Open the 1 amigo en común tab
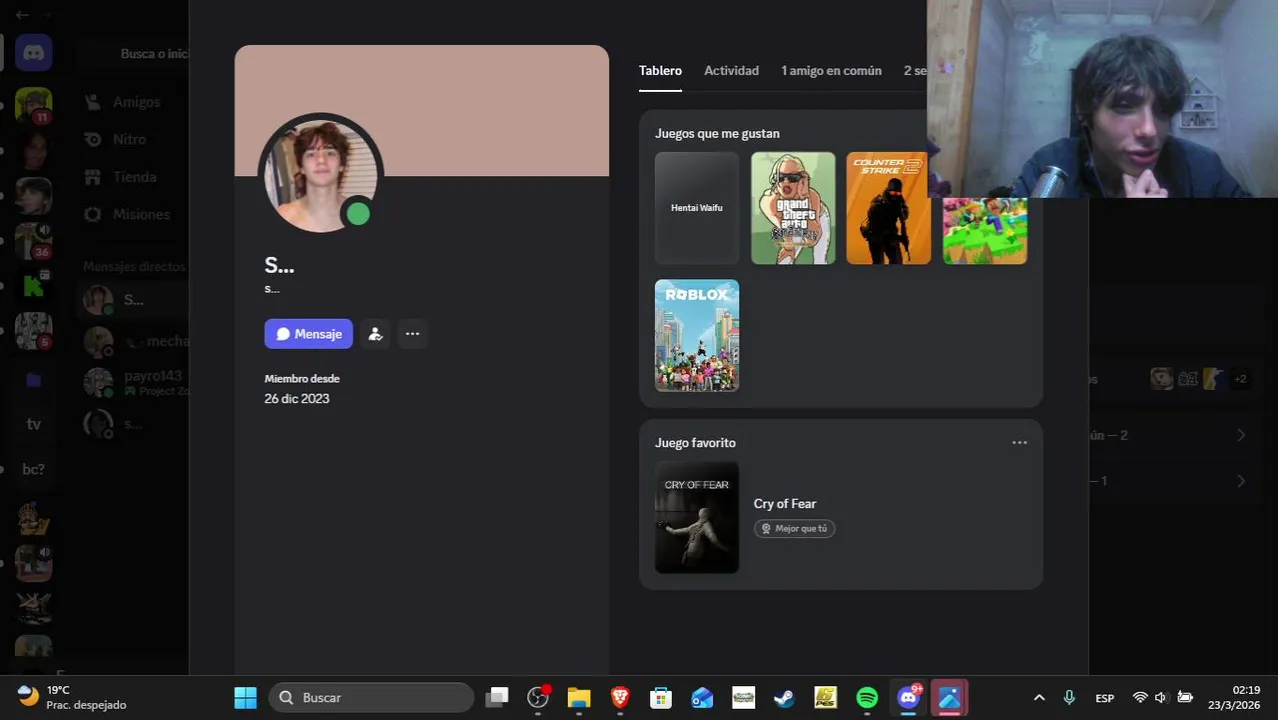The image size is (1278, 720). pyautogui.click(x=831, y=71)
